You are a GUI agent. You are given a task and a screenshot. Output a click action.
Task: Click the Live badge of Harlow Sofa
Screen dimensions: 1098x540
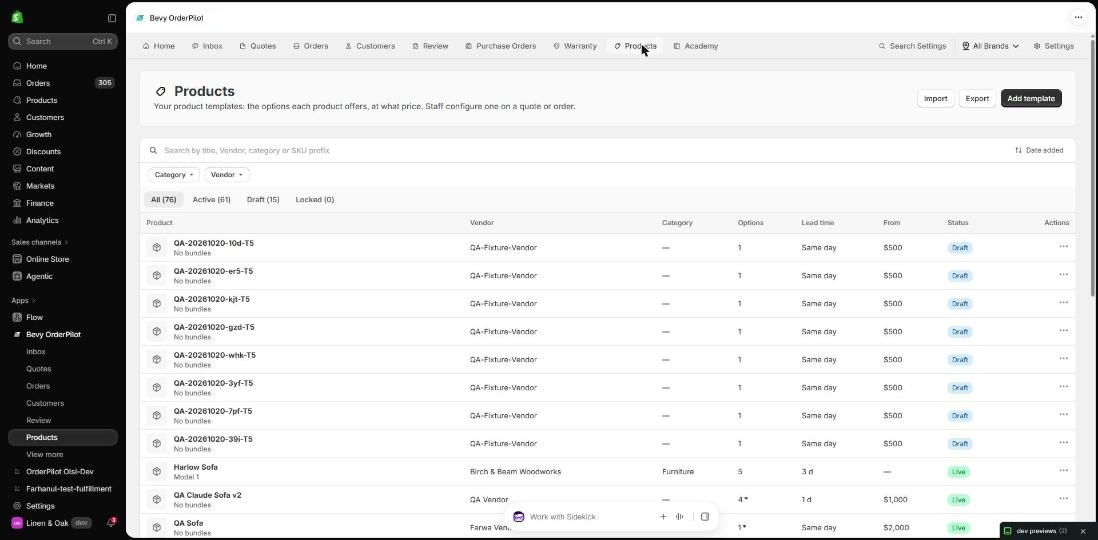(959, 471)
